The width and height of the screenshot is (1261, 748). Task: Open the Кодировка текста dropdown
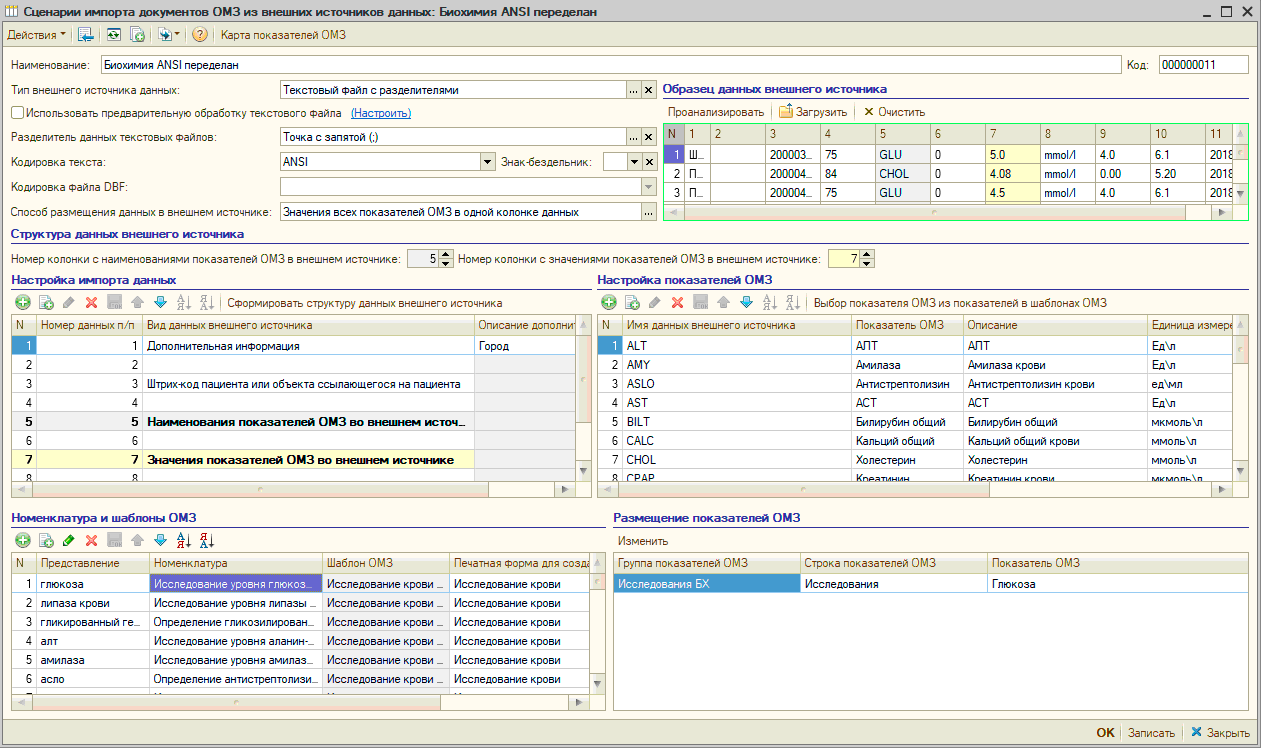488,161
